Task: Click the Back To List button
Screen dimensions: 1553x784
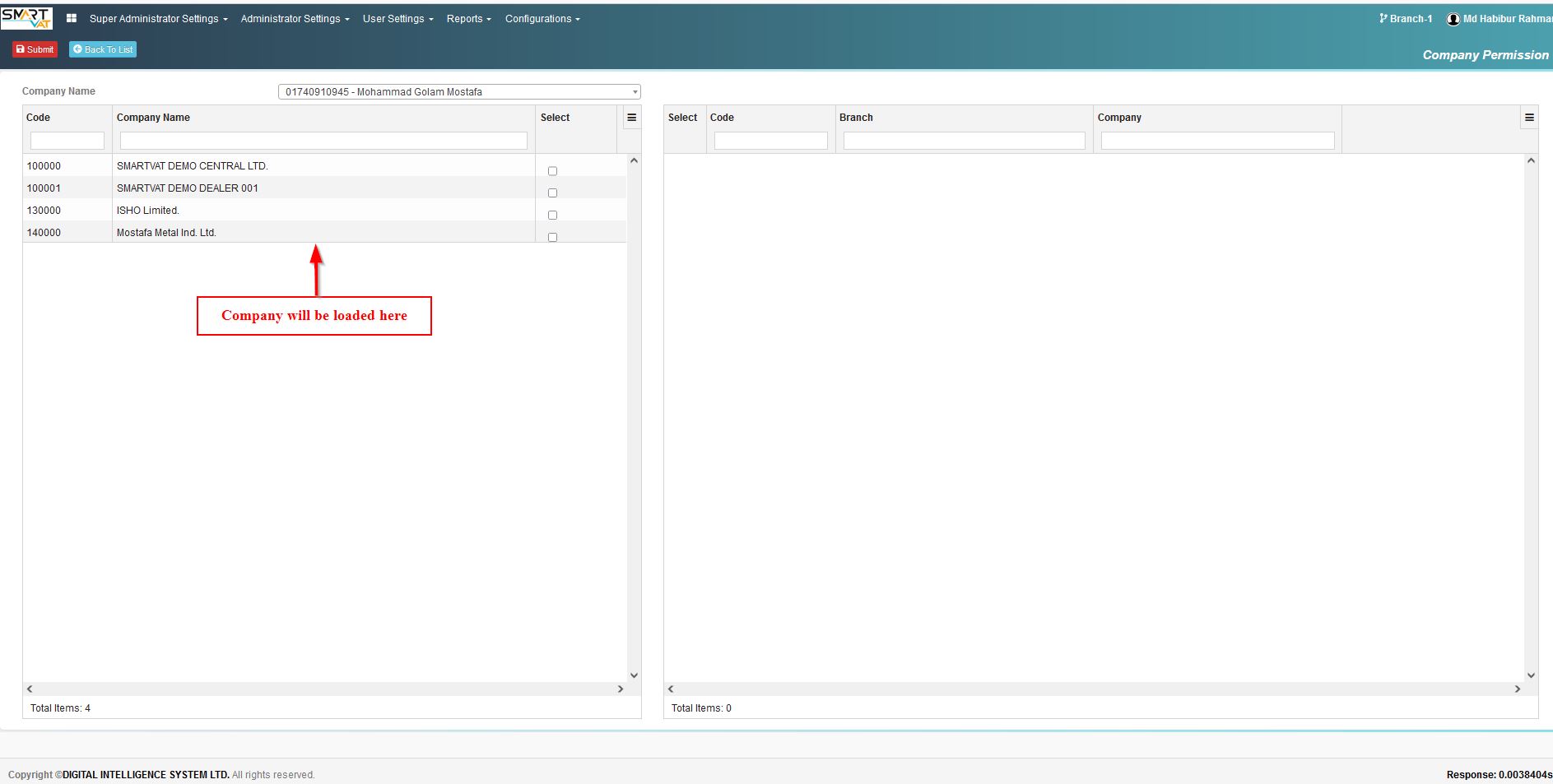Action: coord(103,49)
